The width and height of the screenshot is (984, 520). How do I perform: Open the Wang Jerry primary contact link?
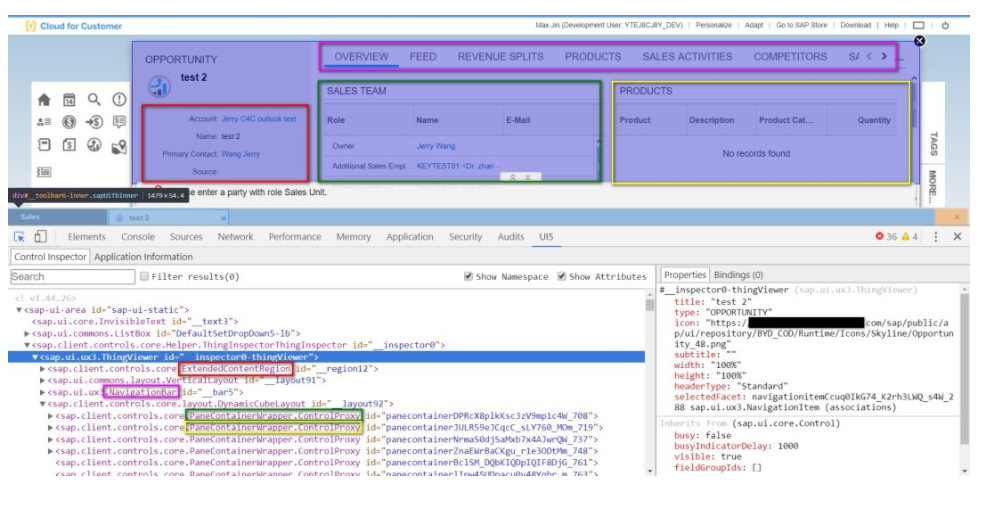(x=240, y=154)
